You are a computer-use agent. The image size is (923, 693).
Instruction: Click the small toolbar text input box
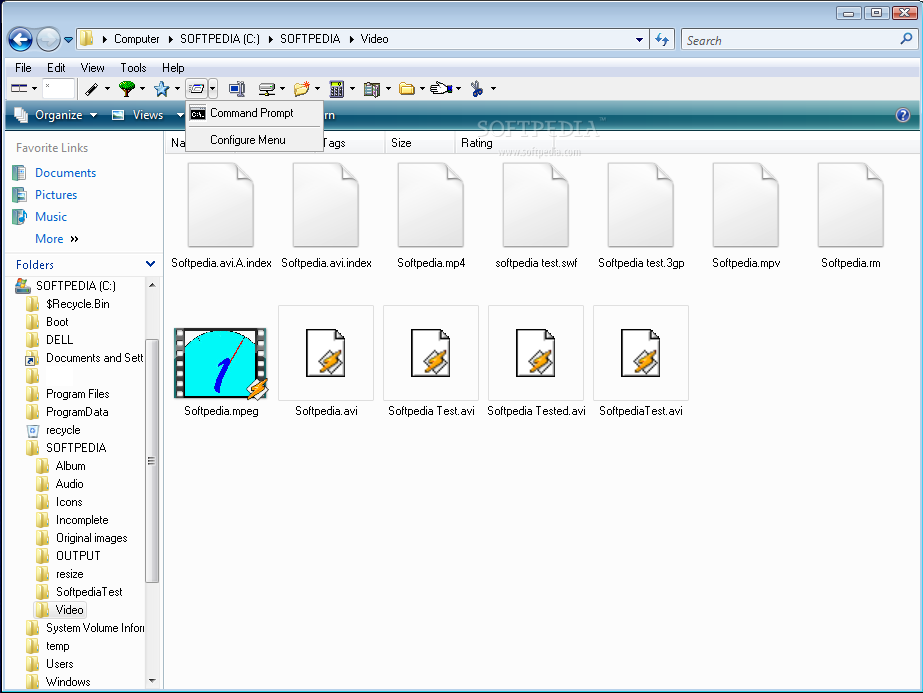58,89
